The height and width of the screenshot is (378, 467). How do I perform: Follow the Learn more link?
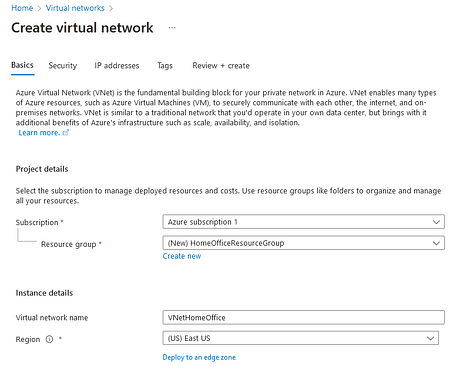click(x=39, y=133)
